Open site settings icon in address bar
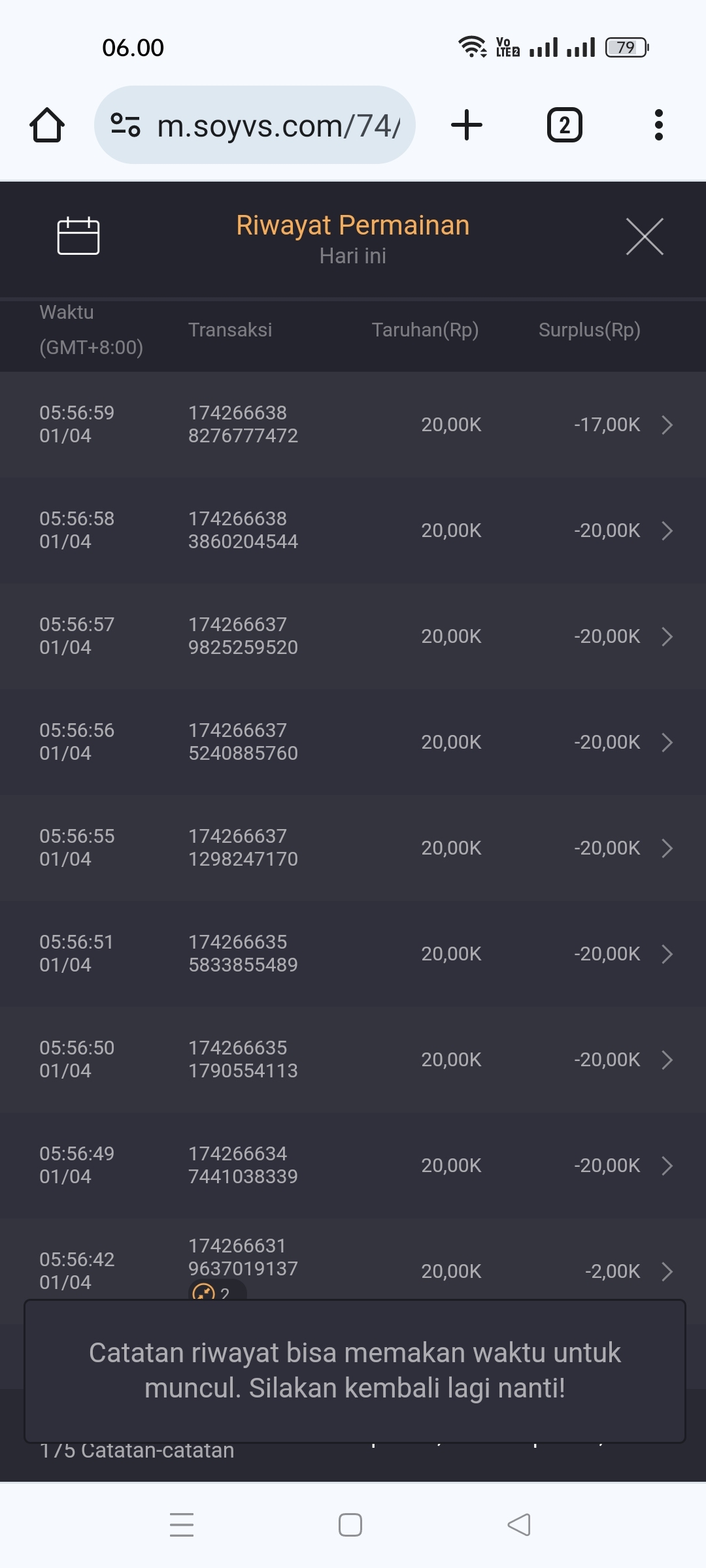The height and width of the screenshot is (1568, 706). point(126,125)
